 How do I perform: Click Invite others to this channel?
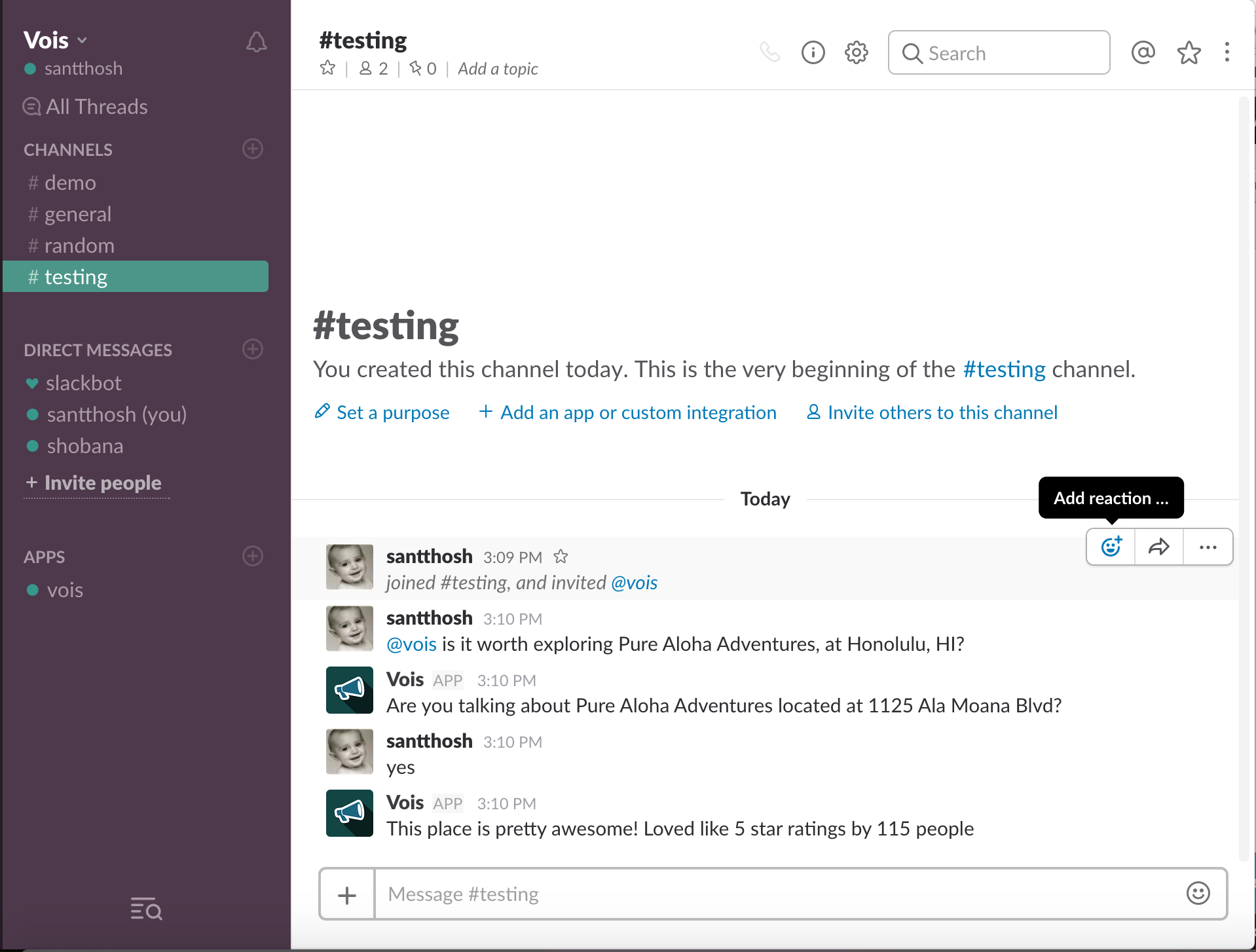tap(932, 412)
